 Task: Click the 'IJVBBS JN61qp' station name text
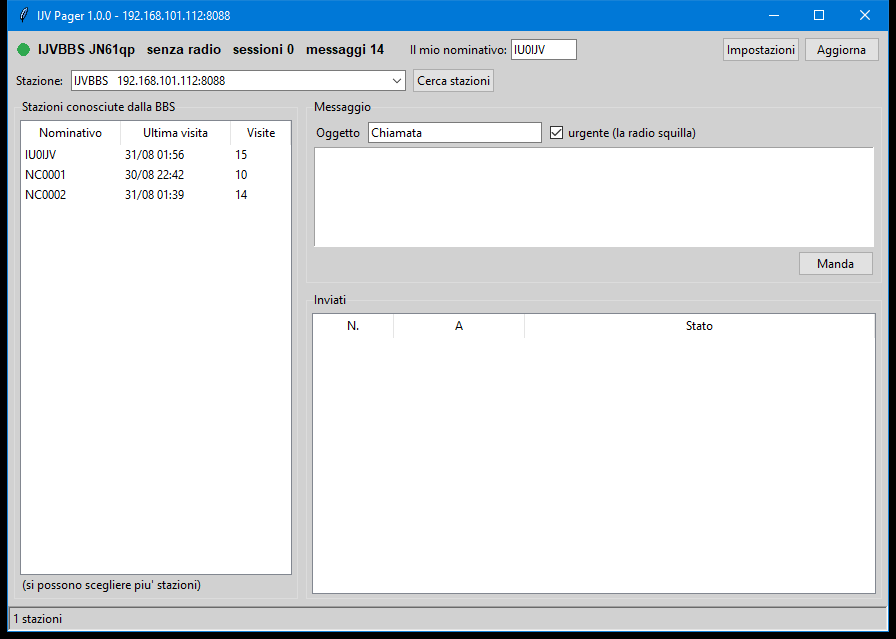pos(86,50)
